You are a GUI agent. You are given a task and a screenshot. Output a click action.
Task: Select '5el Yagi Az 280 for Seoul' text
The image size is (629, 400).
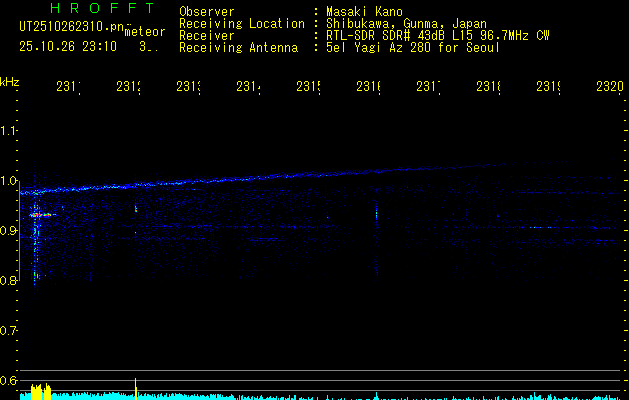(413, 48)
